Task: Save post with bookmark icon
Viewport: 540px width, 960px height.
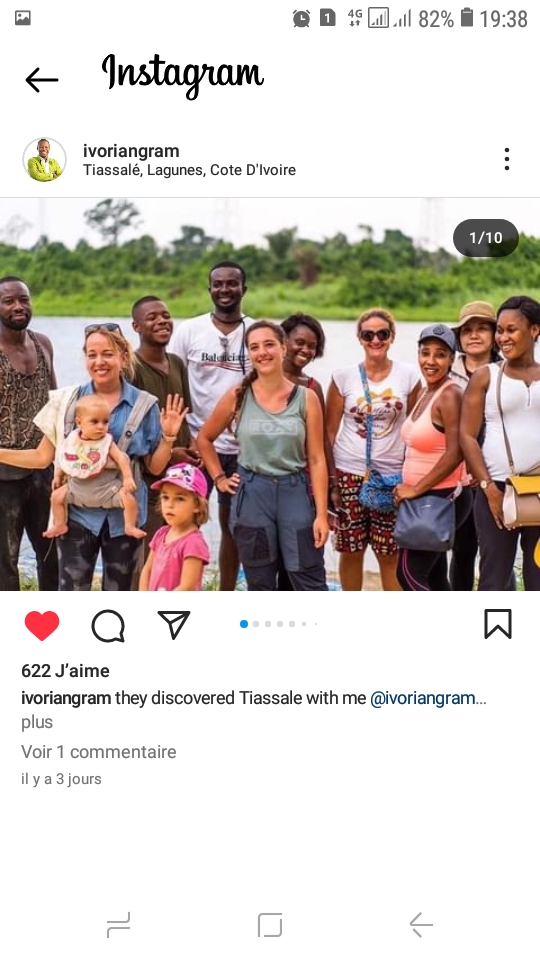Action: [498, 624]
